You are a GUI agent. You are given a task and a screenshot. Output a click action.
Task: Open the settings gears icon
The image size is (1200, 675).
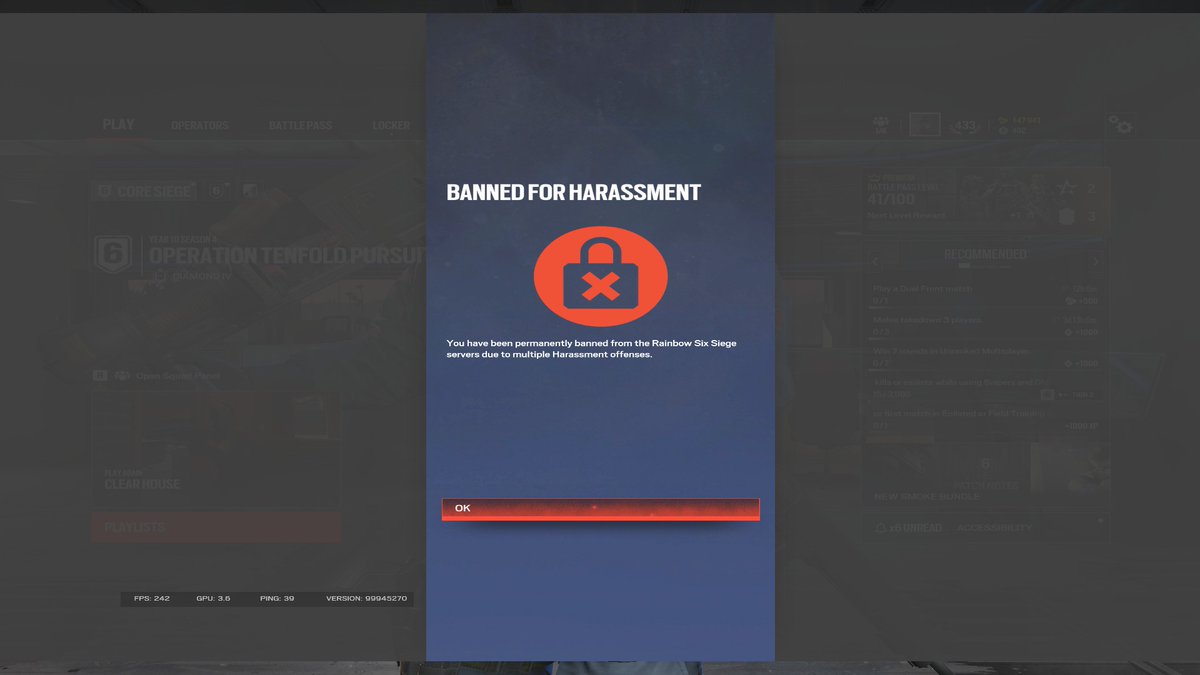pos(1120,125)
